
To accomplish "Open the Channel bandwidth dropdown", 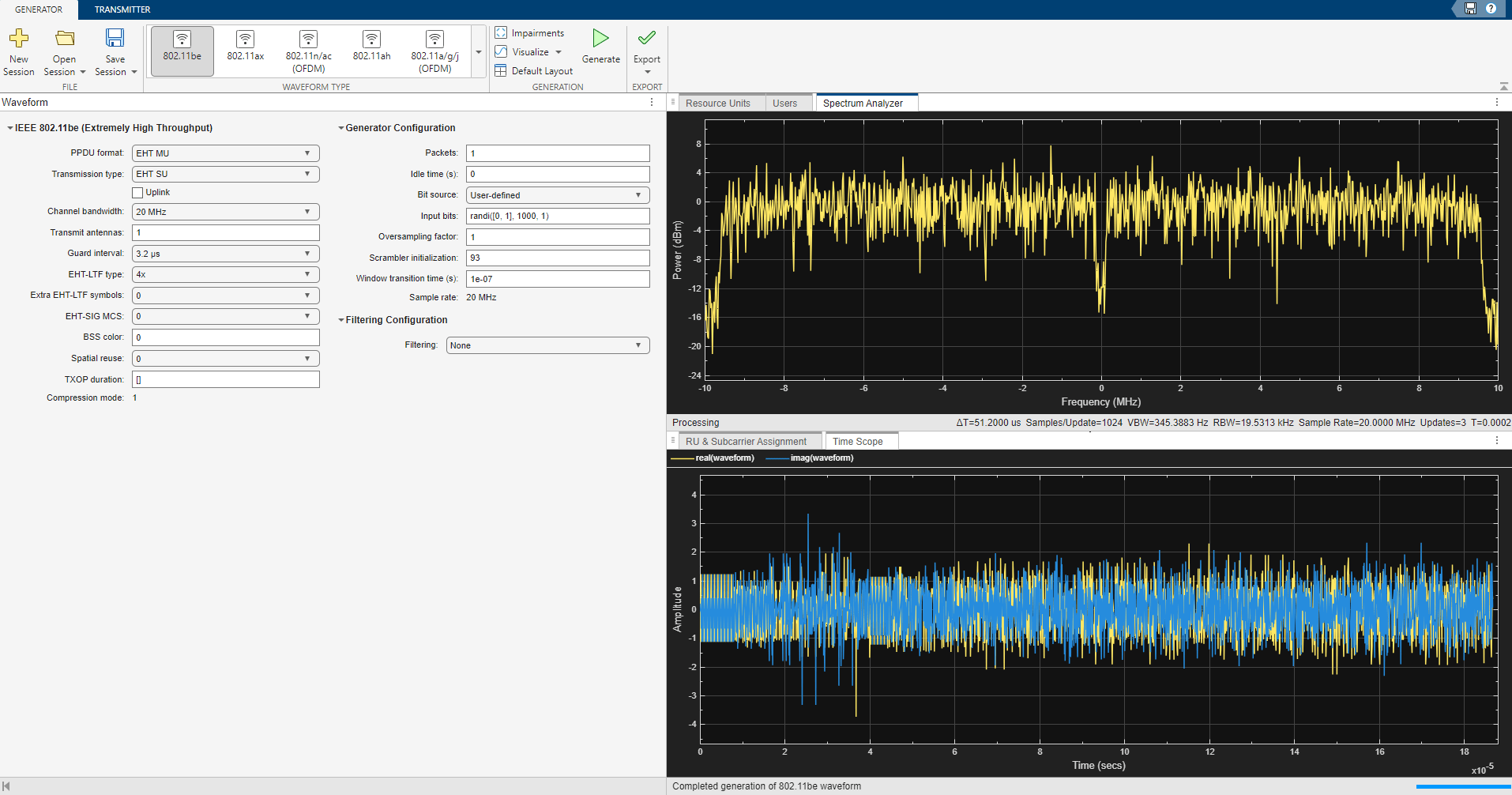I will pos(225,212).
